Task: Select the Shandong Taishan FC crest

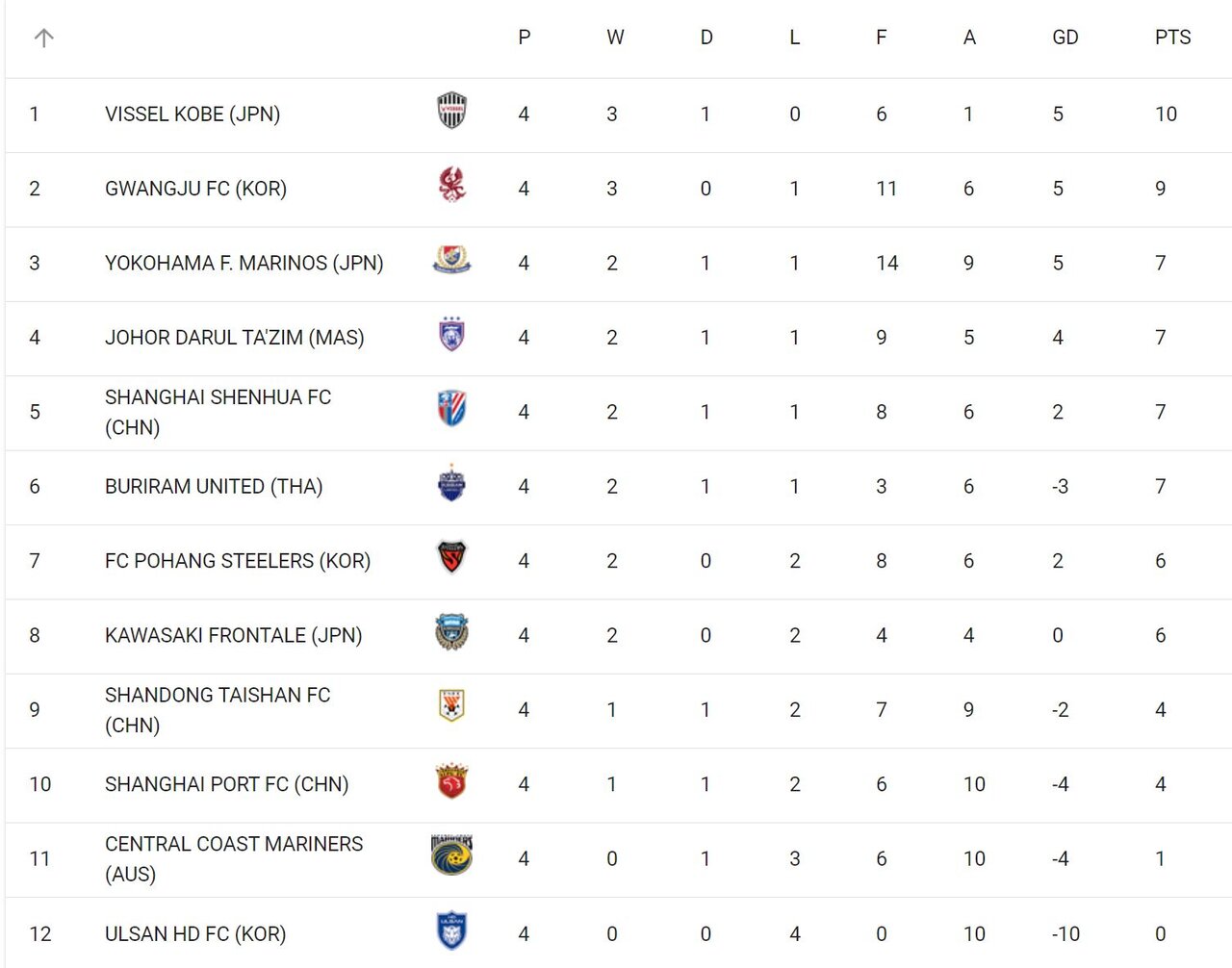Action: click(x=451, y=706)
